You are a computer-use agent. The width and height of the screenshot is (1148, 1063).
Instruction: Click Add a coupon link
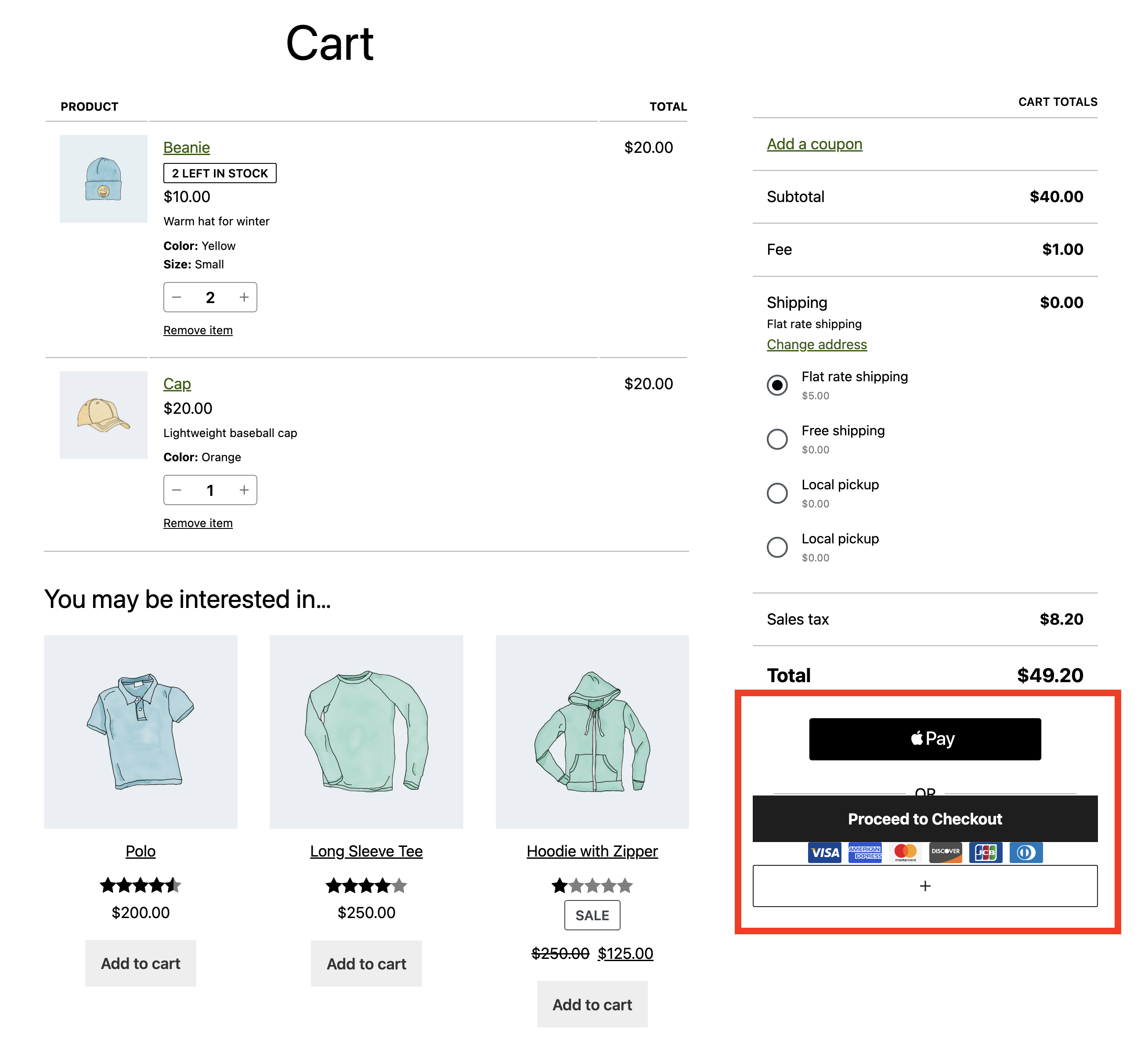814,144
